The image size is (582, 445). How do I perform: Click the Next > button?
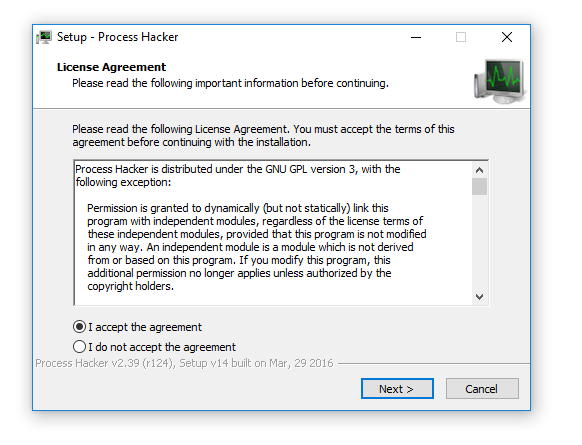tap(397, 389)
